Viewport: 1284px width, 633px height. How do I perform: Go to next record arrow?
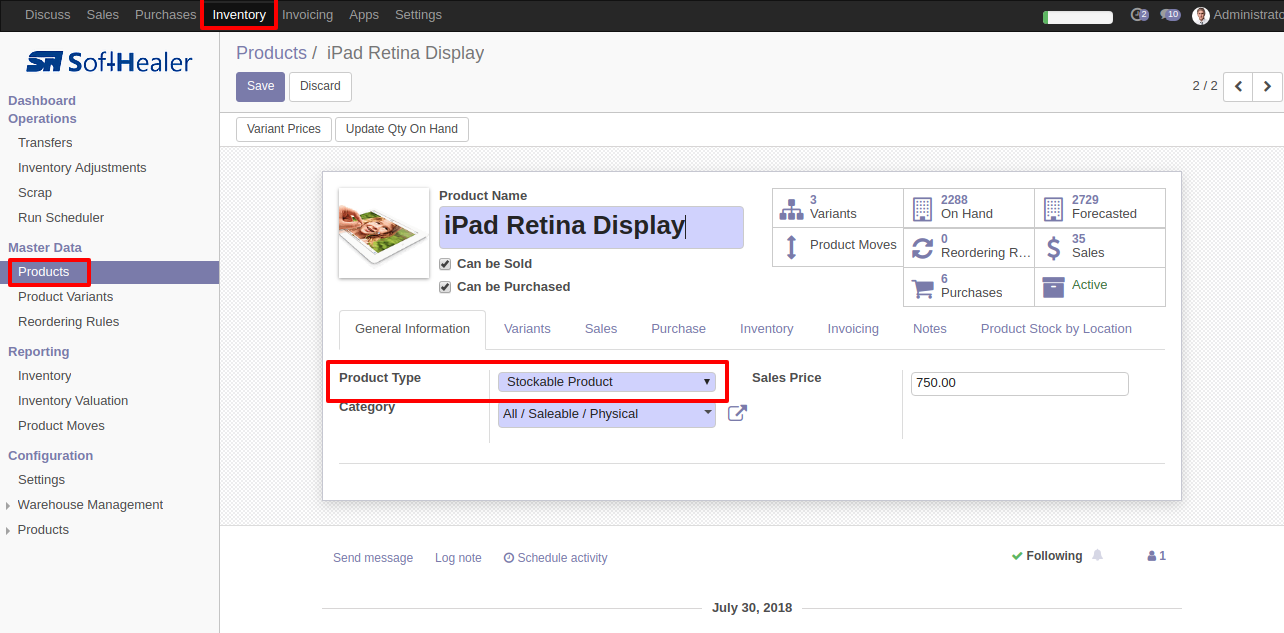tap(1267, 86)
